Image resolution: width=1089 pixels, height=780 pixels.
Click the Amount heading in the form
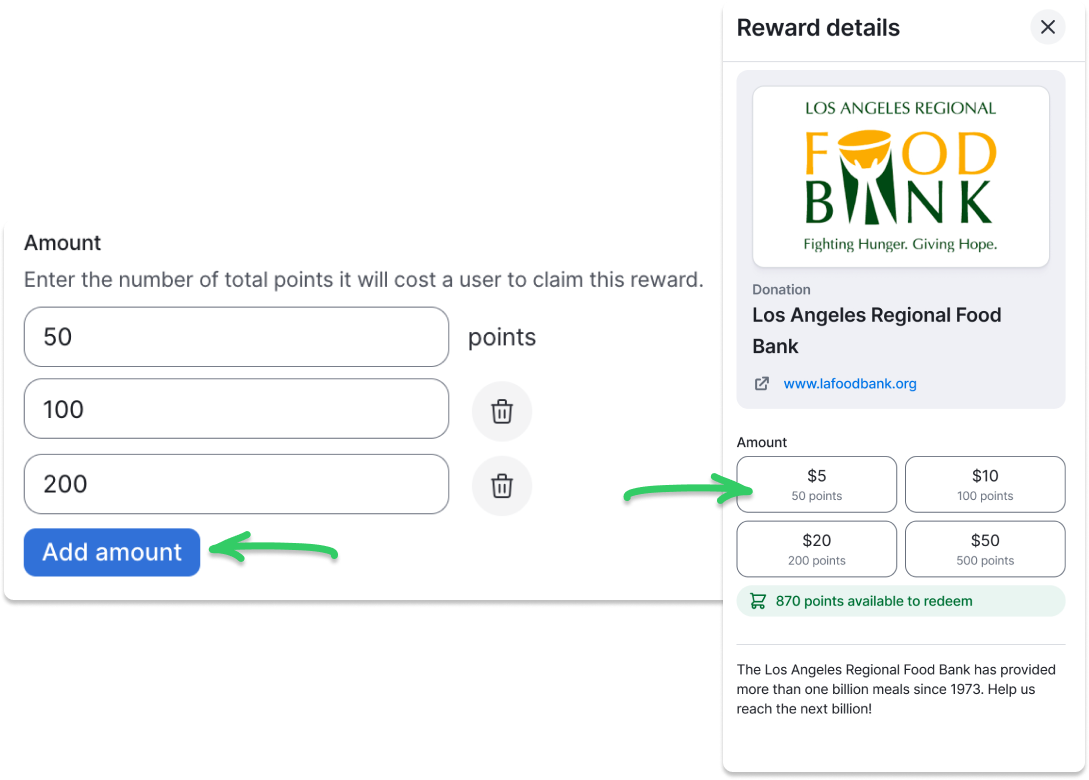(x=63, y=242)
